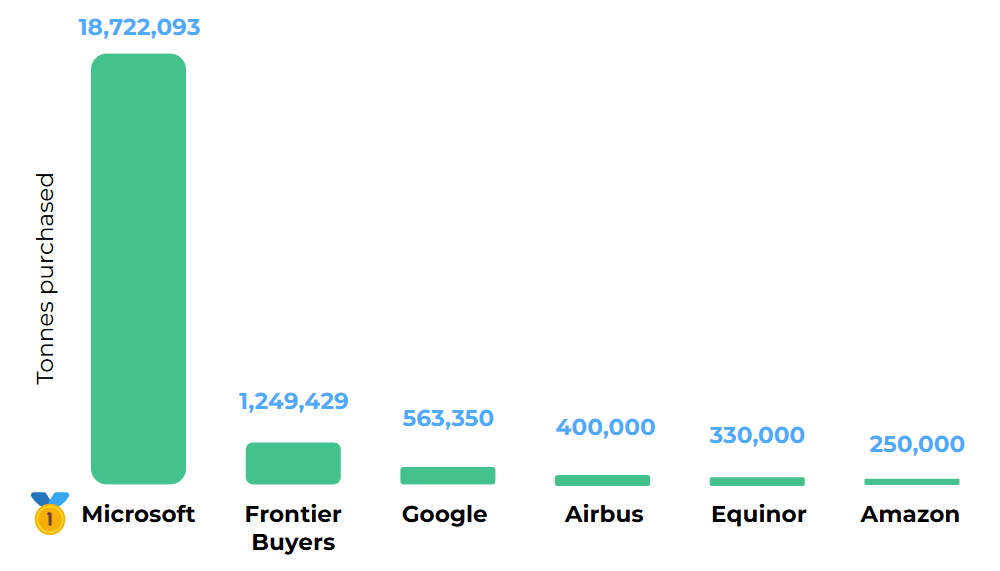Select the 1,249,429 data label
The image size is (1000, 571).
click(x=293, y=401)
